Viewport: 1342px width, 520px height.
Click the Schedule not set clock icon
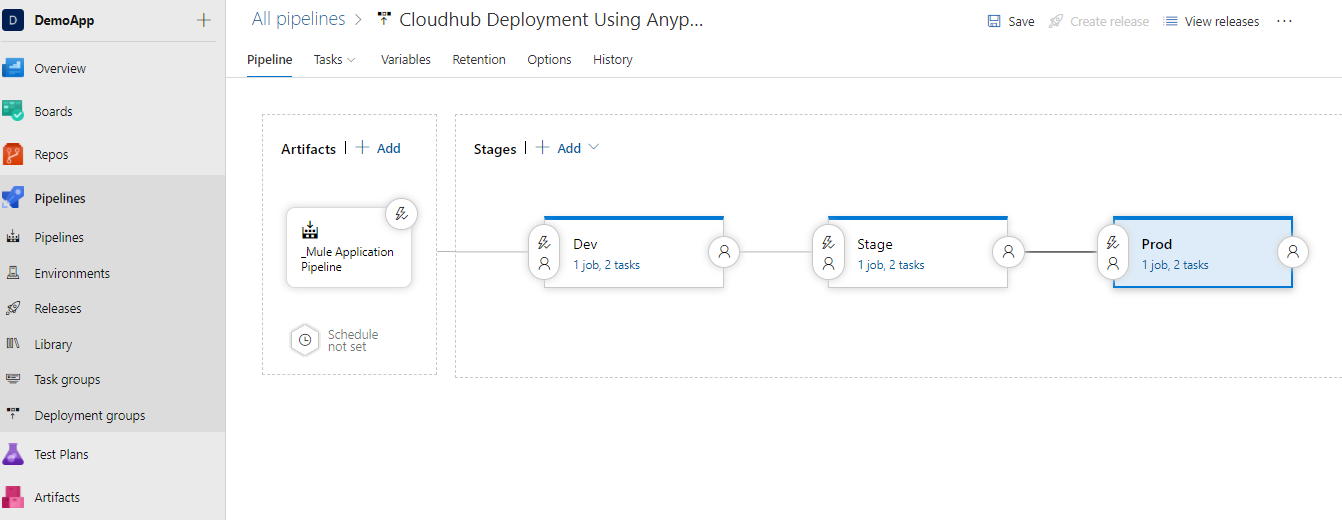[304, 340]
